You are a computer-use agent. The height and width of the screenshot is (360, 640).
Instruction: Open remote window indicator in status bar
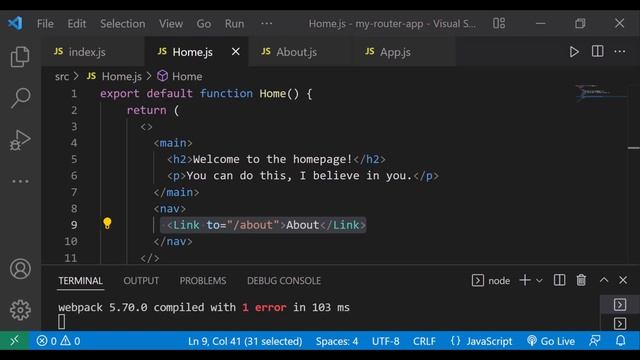click(x=14, y=340)
